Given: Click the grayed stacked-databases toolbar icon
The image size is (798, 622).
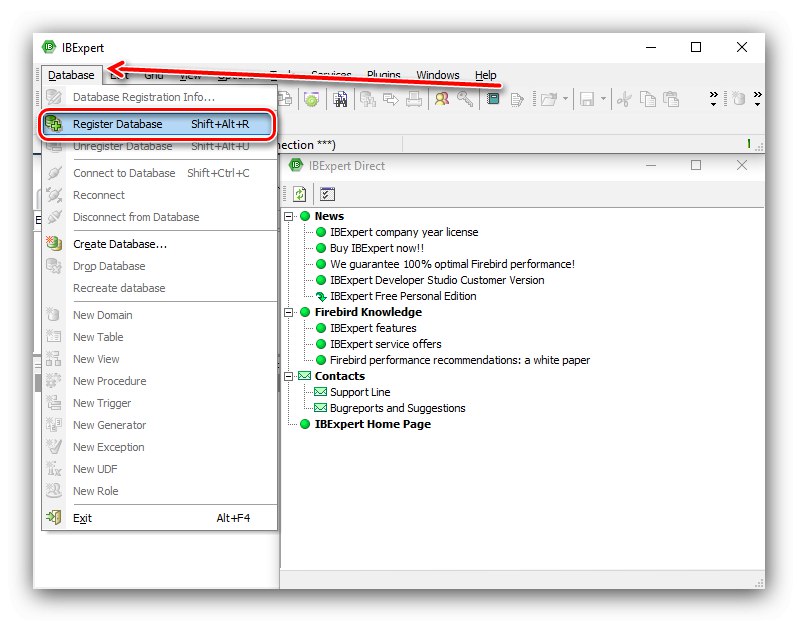Looking at the screenshot, I should [x=367, y=99].
